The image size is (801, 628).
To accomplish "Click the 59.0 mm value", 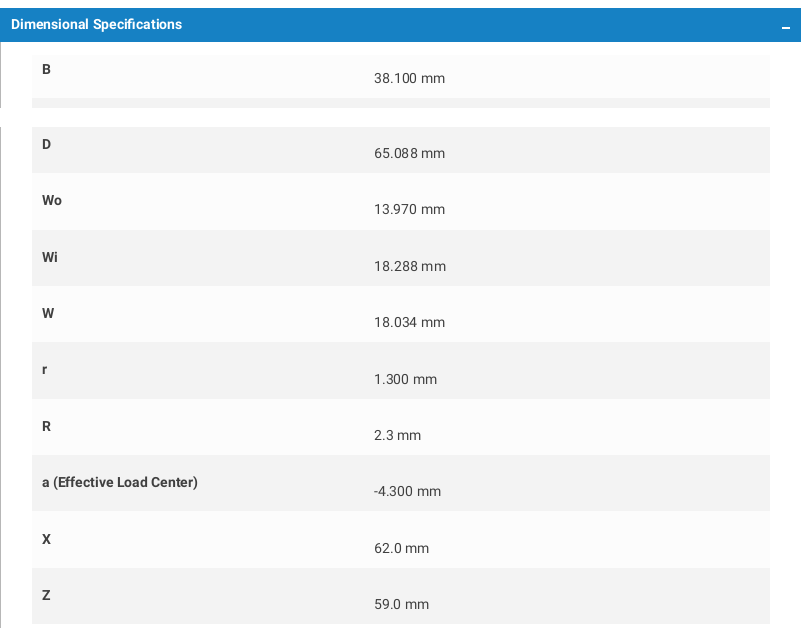I will (x=401, y=604).
